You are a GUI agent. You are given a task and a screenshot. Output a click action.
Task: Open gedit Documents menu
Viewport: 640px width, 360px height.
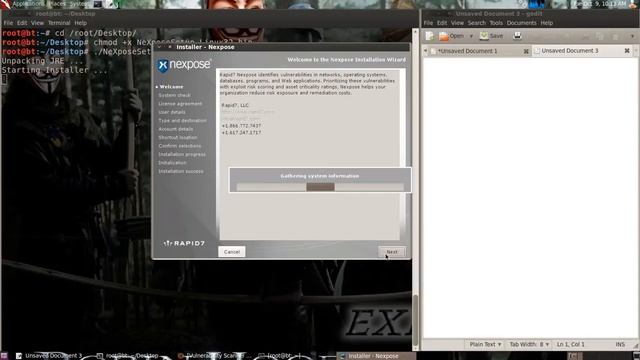[521, 23]
